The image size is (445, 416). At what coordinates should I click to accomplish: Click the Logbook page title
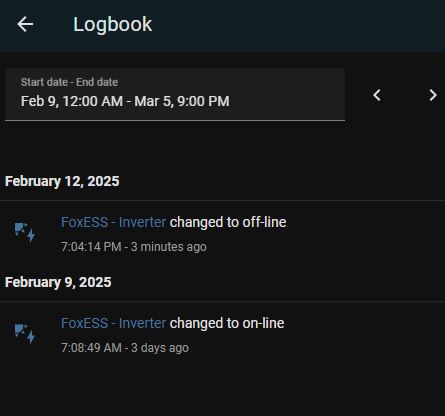coord(113,24)
